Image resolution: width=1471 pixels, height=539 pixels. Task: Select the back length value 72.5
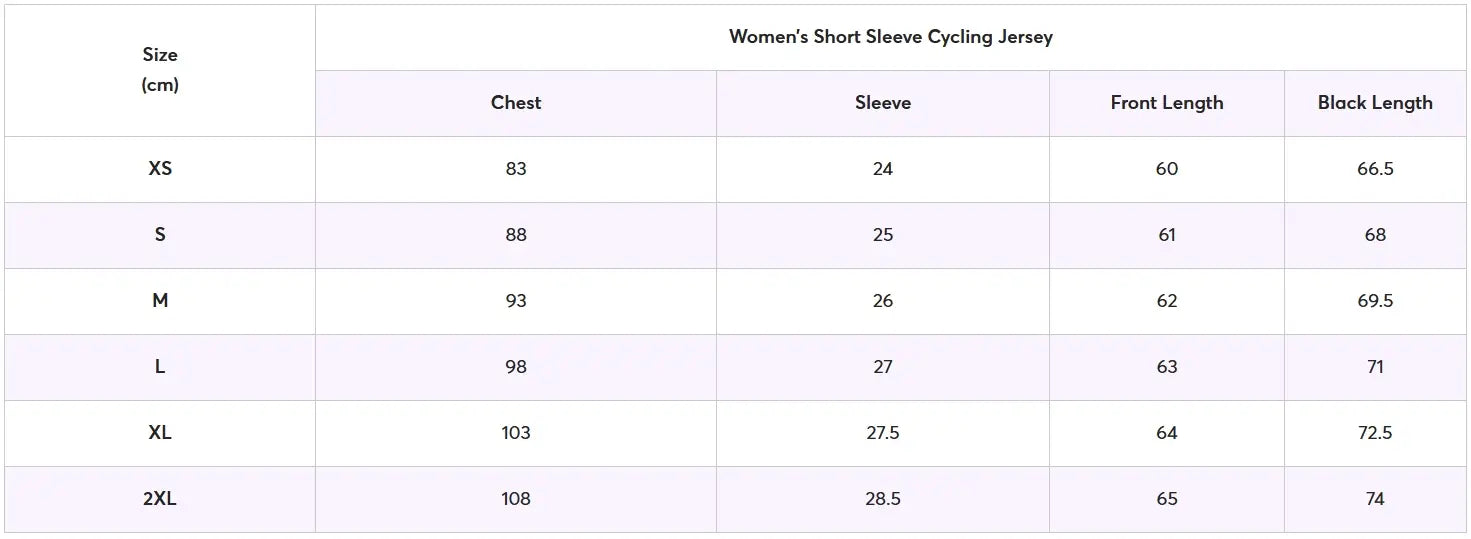pyautogui.click(x=1375, y=433)
